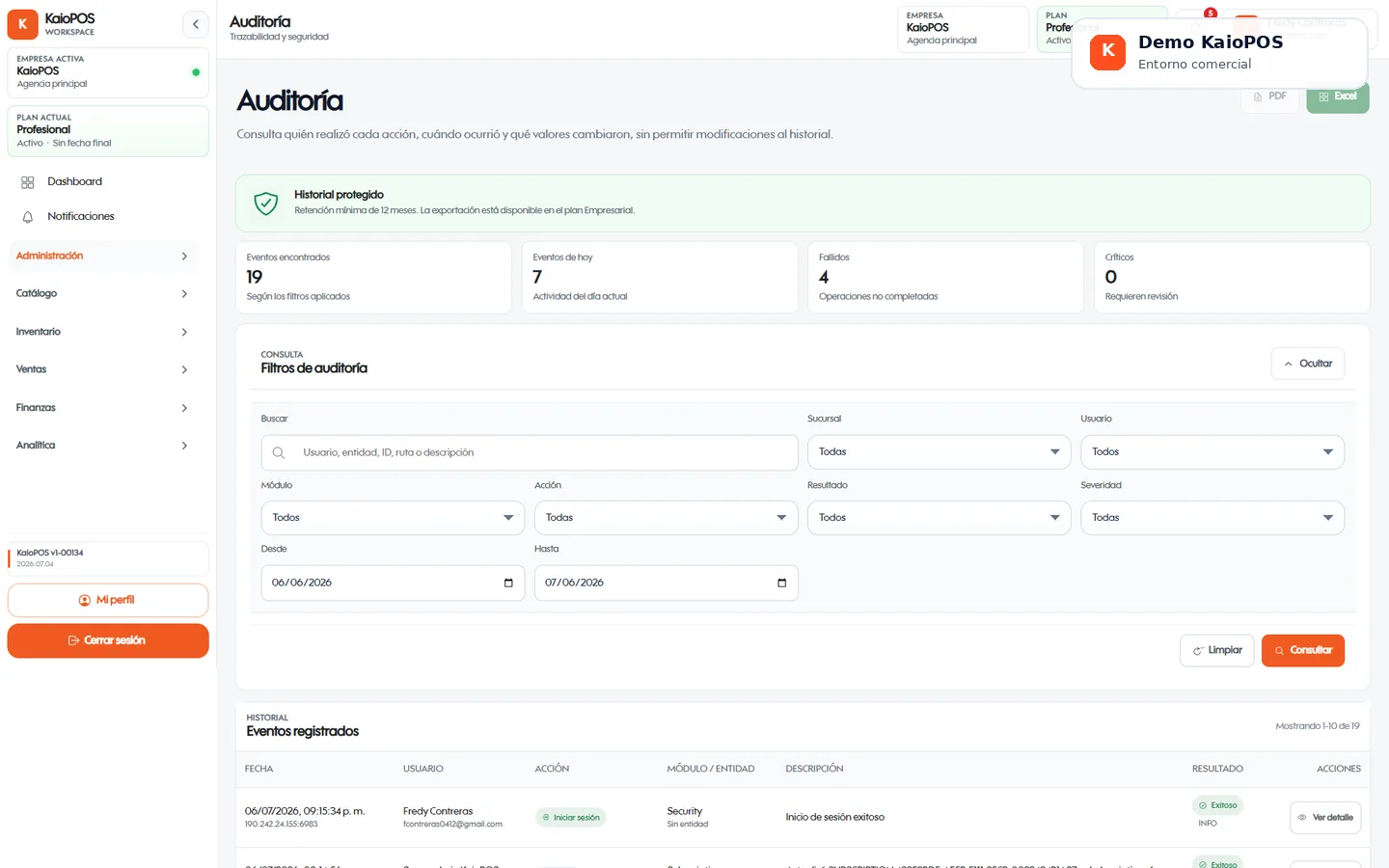Screen dimensions: 1389x868
Task: Click the Fallidos stat card
Action: click(x=945, y=278)
